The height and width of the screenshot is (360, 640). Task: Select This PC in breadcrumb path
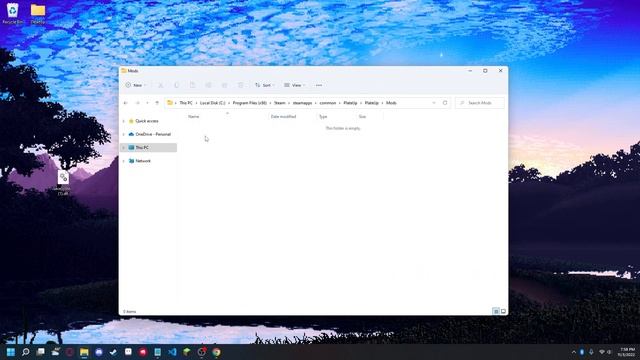[x=186, y=103]
